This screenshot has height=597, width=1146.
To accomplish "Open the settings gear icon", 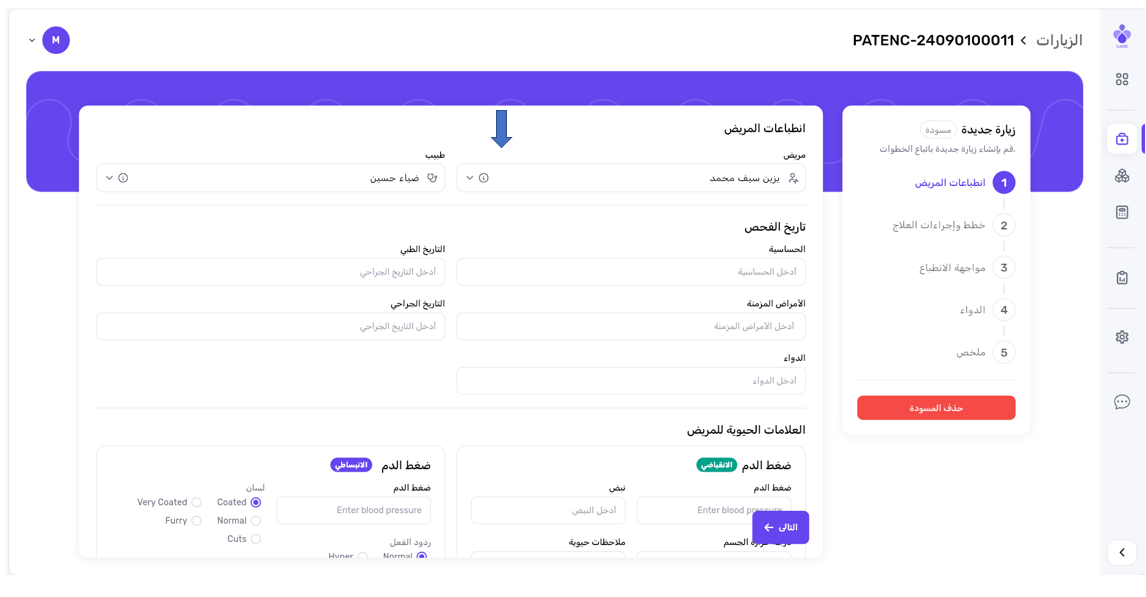I will [x=1122, y=337].
